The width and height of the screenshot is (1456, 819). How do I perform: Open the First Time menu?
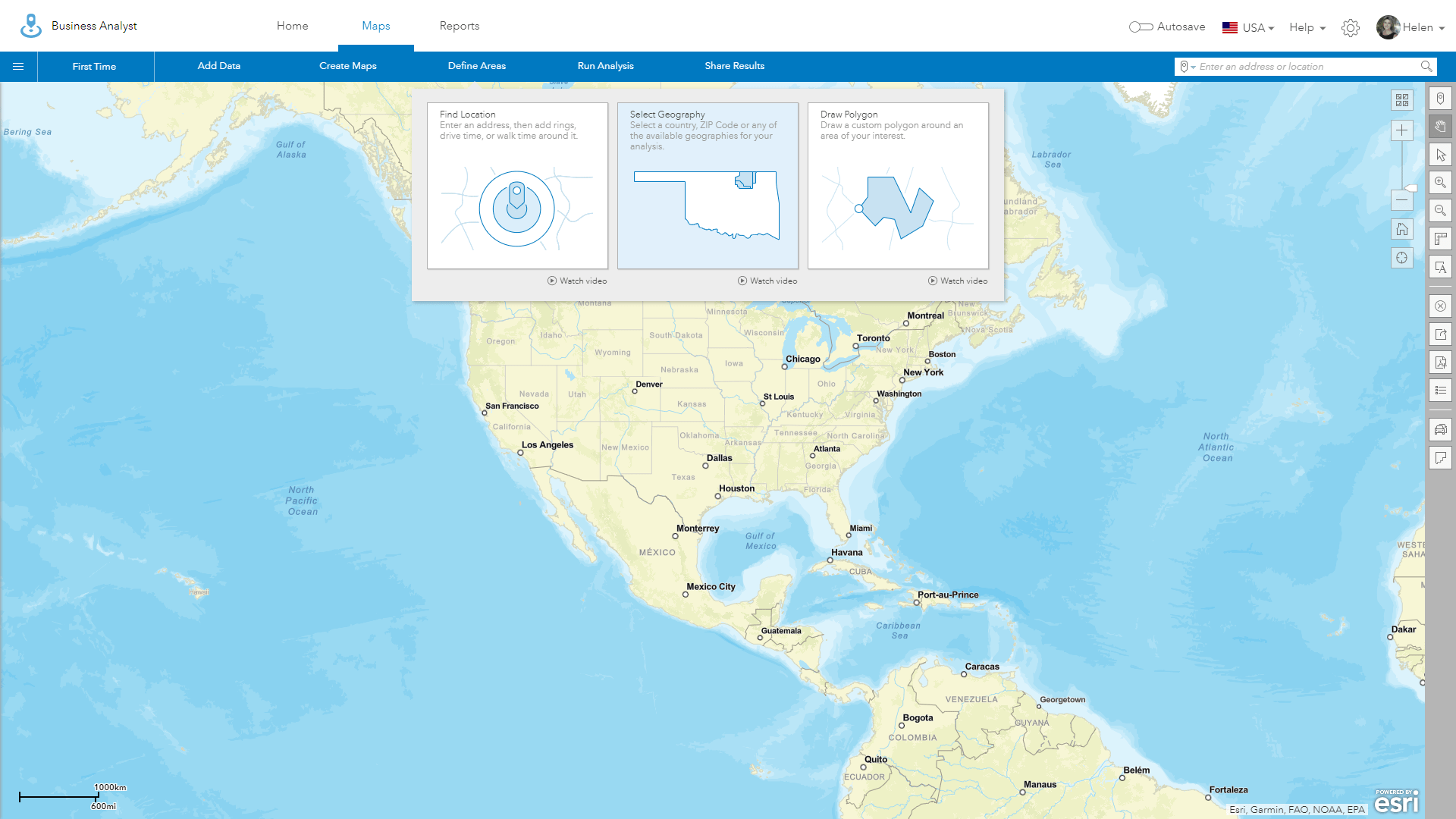click(95, 67)
